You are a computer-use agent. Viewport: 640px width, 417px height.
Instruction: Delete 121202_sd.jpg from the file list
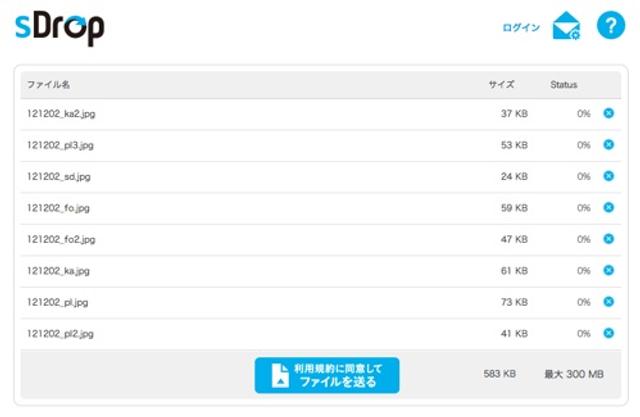(x=608, y=177)
